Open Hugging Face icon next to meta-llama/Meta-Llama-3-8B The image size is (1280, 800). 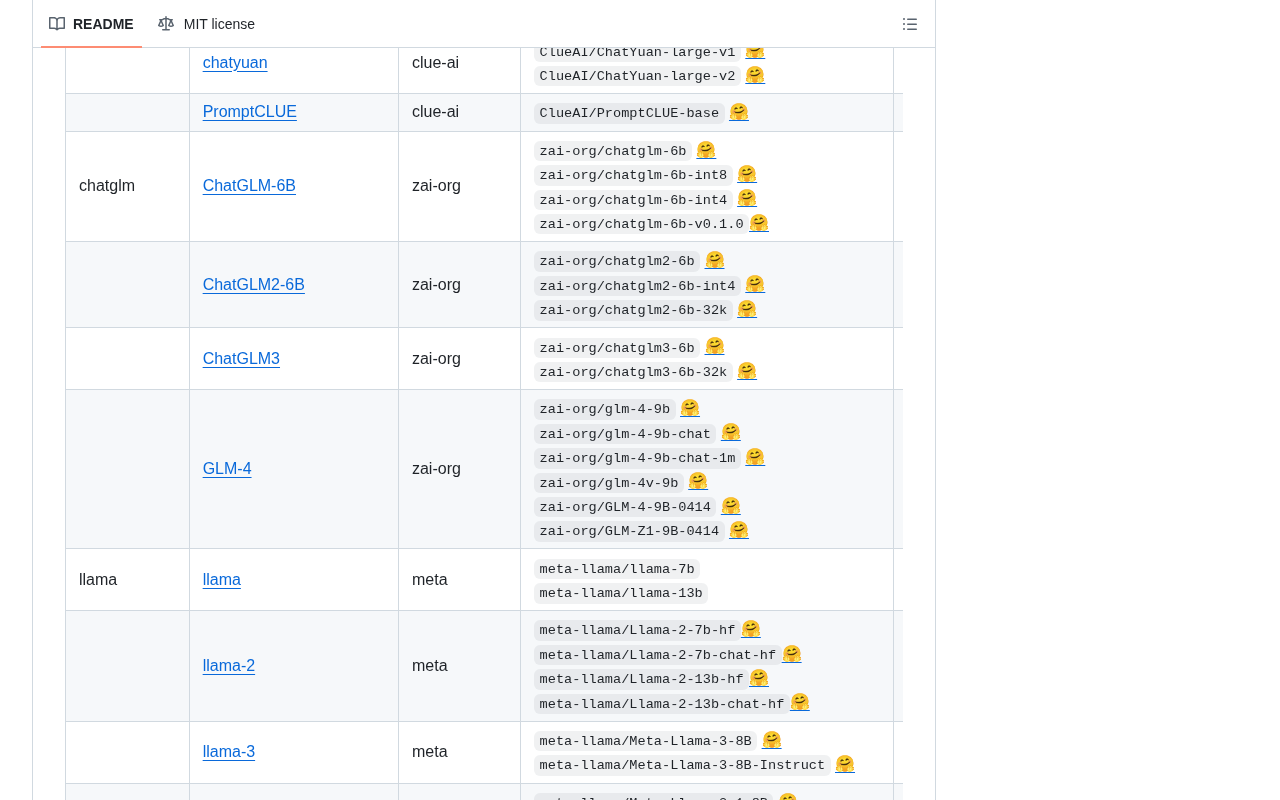(x=772, y=740)
